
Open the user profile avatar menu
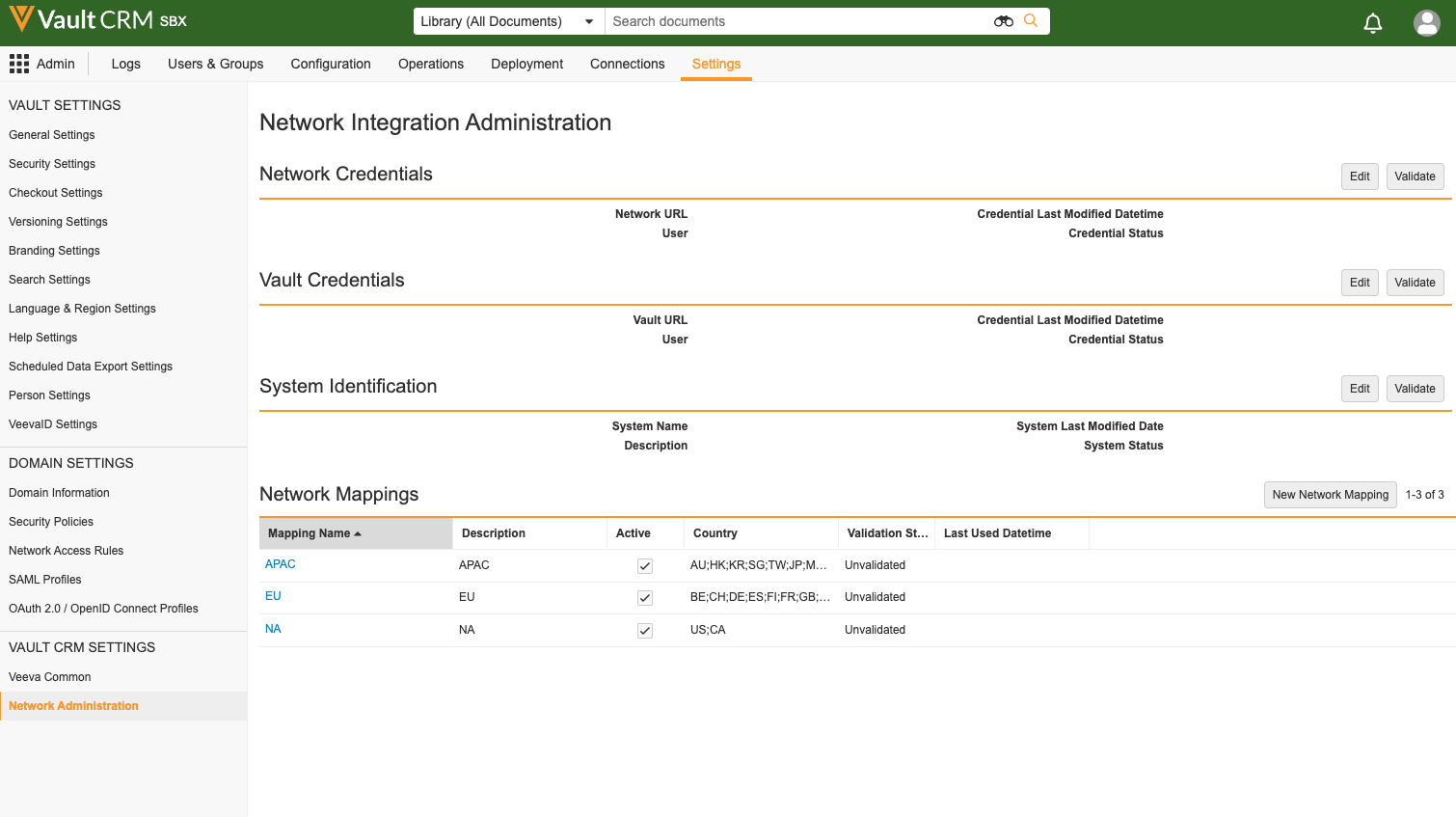tap(1426, 23)
